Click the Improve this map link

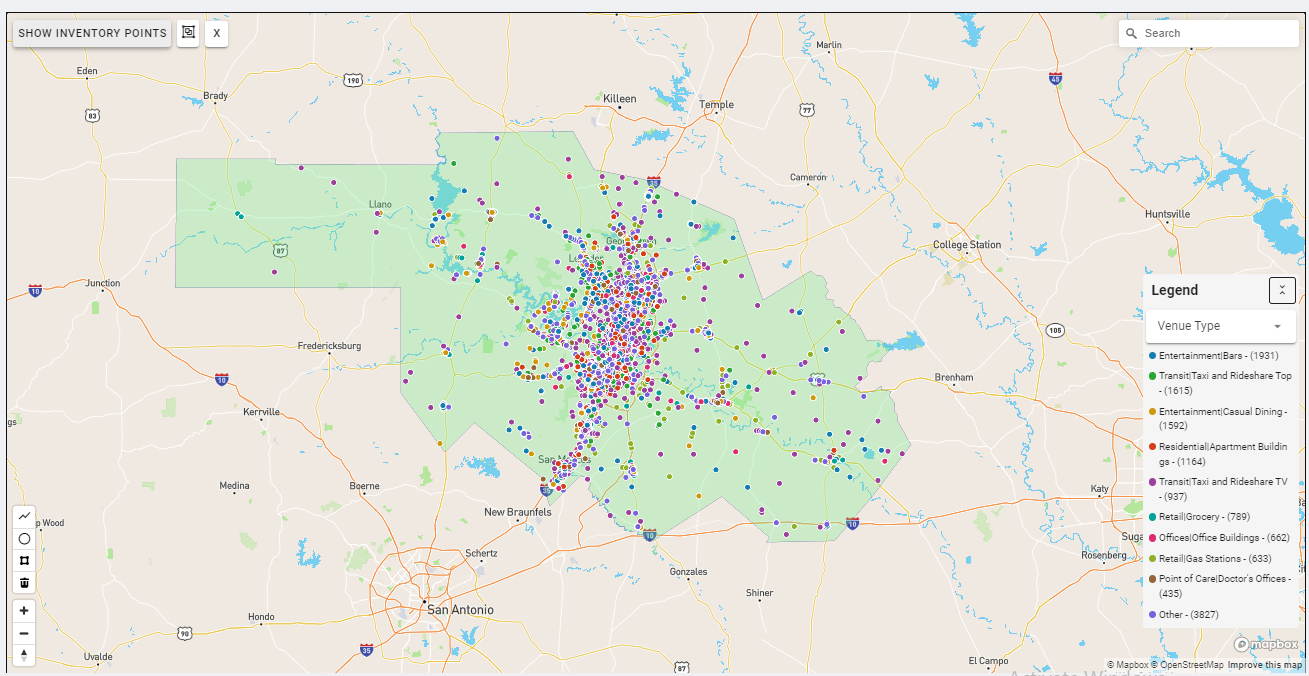(1263, 665)
